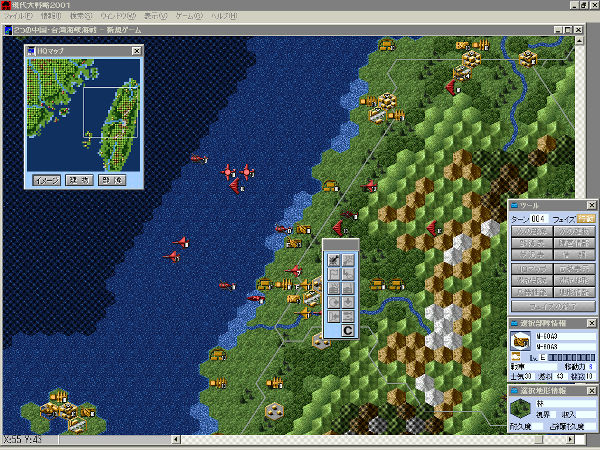Viewport: 600px width, 450px height.
Task: Click the yellow unit cluster on the southwest island
Action: pyautogui.click(x=67, y=410)
